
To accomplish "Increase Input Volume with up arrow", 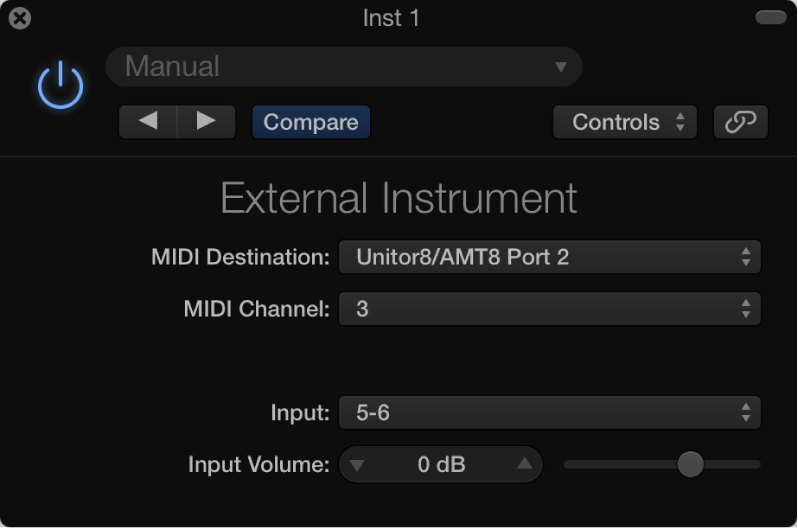I will pyautogui.click(x=524, y=464).
